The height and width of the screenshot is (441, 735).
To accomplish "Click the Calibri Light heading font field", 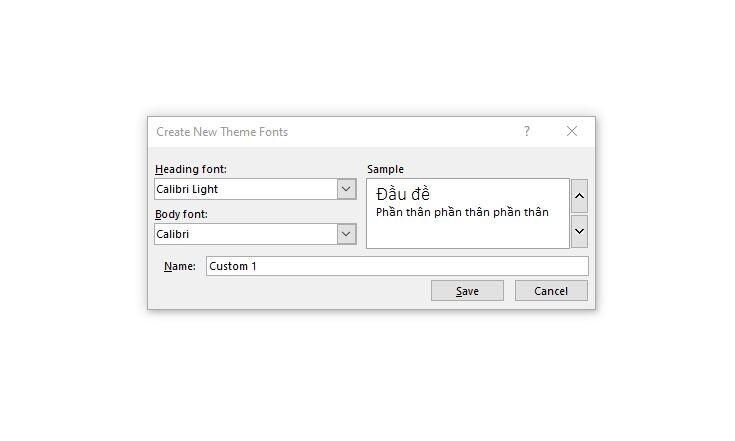I will click(245, 189).
